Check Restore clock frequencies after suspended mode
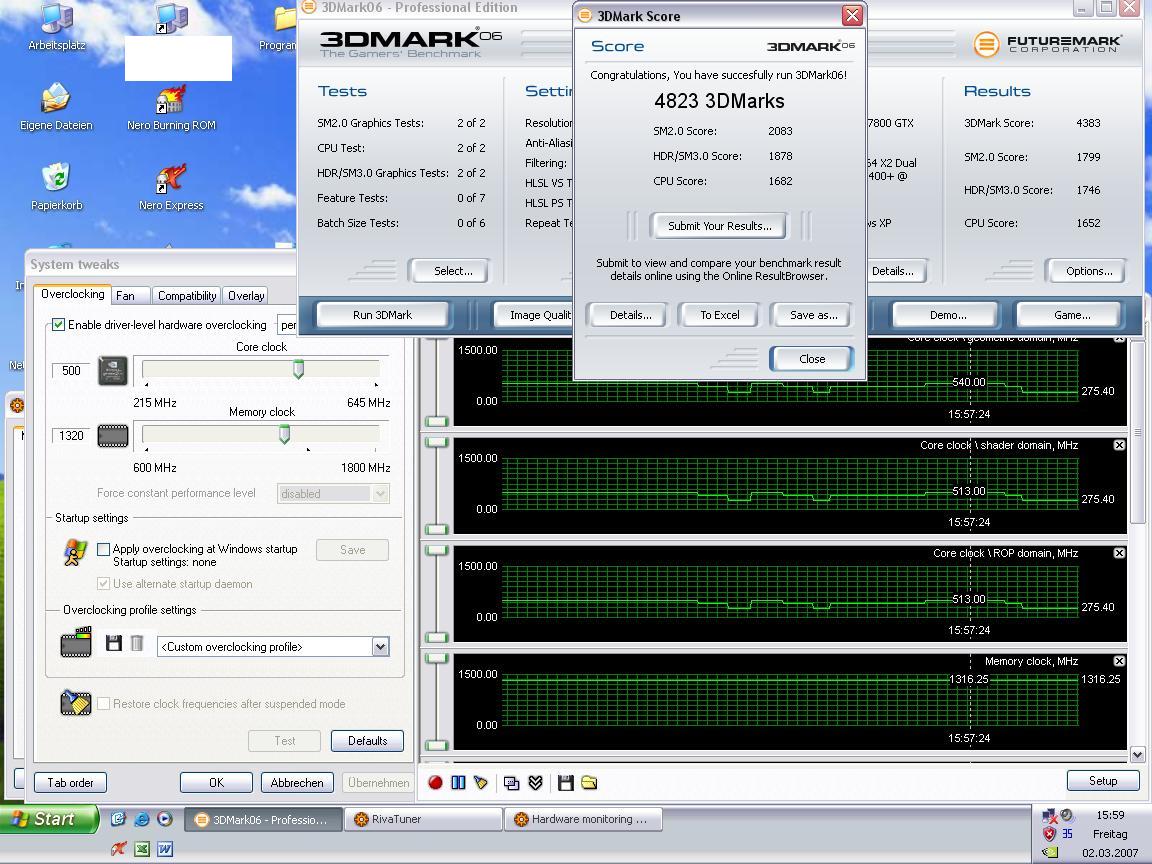Image resolution: width=1152 pixels, height=864 pixels. click(x=104, y=703)
